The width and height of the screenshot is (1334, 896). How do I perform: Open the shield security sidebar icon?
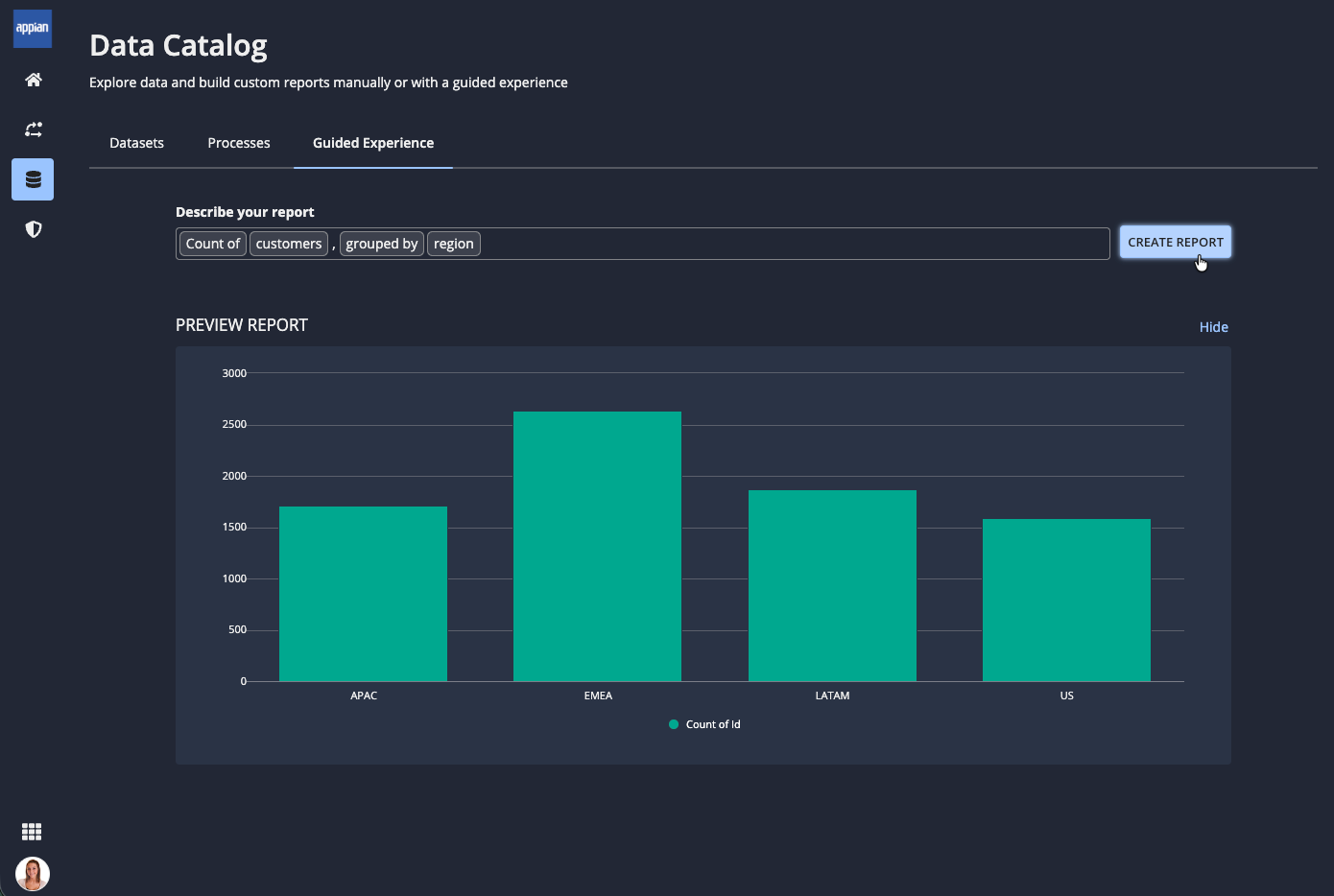click(34, 229)
